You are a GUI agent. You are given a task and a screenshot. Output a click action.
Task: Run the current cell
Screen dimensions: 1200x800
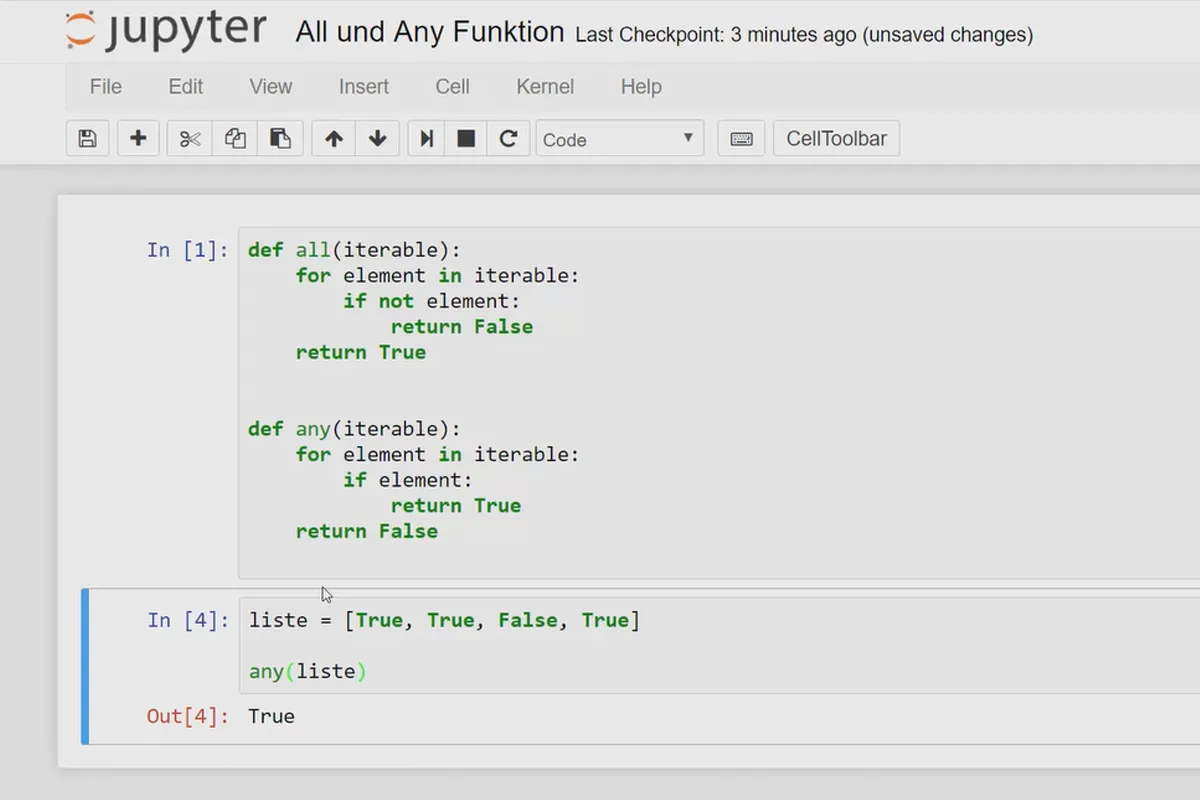coord(427,139)
